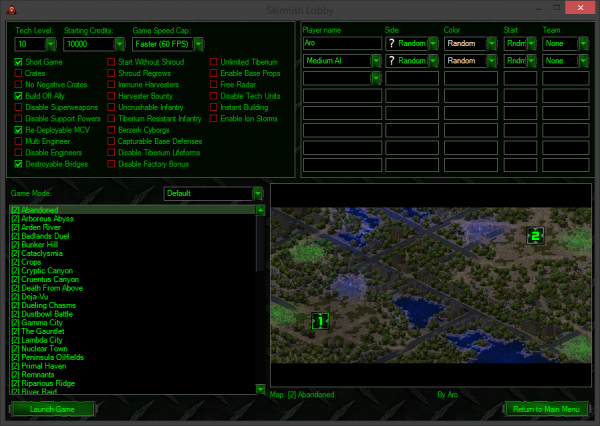Select [2] Nuclear Town map
The width and height of the screenshot is (600, 426).
pyautogui.click(x=132, y=349)
